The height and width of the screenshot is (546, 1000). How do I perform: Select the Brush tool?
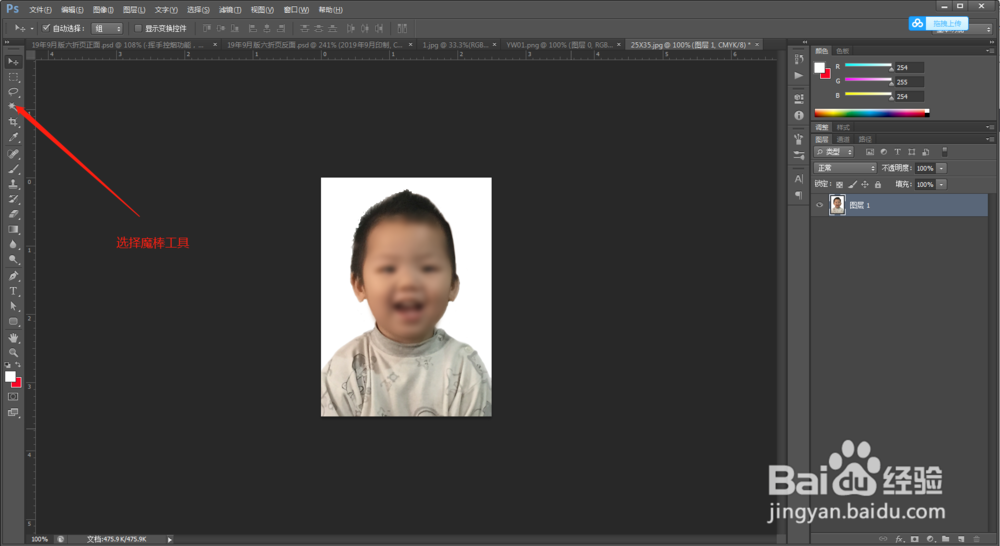click(x=13, y=169)
